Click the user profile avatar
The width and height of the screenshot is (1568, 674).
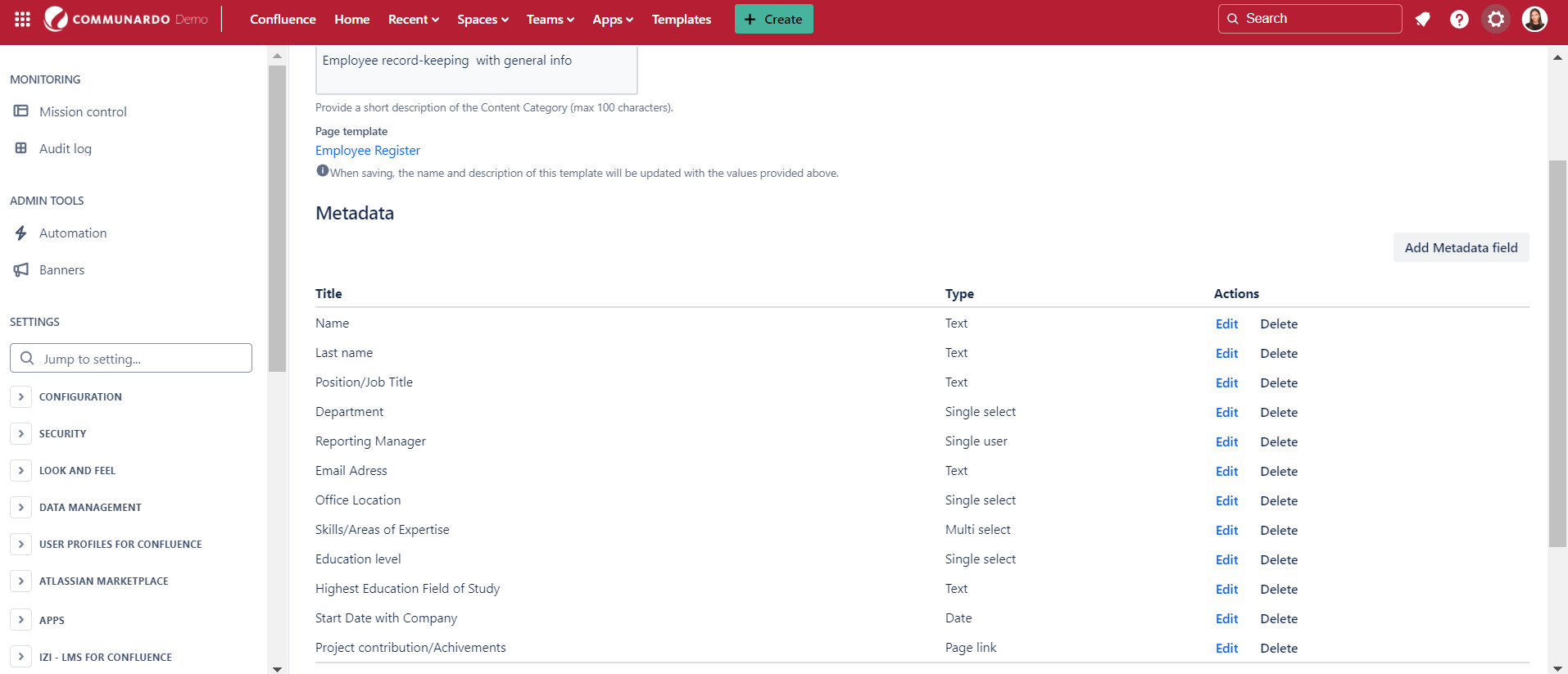coord(1534,19)
